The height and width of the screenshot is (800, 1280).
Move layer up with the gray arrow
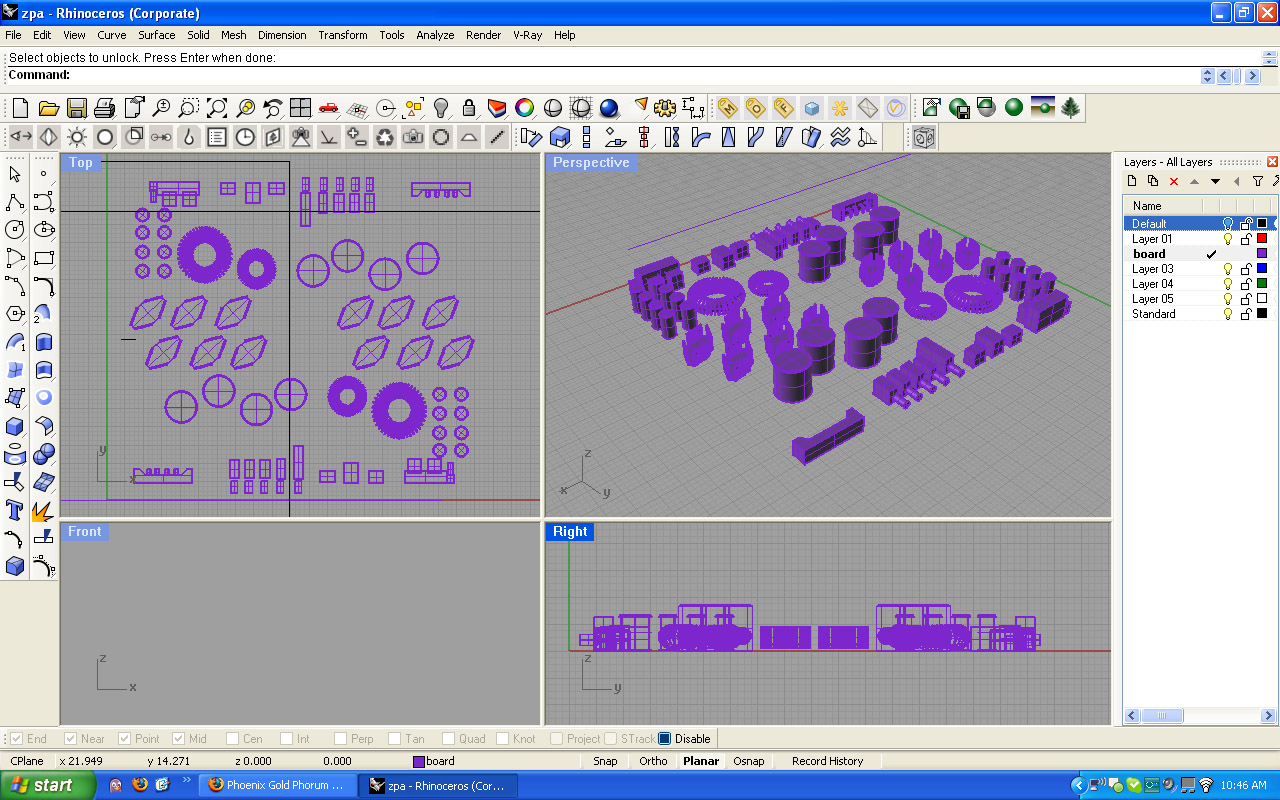click(x=1194, y=181)
